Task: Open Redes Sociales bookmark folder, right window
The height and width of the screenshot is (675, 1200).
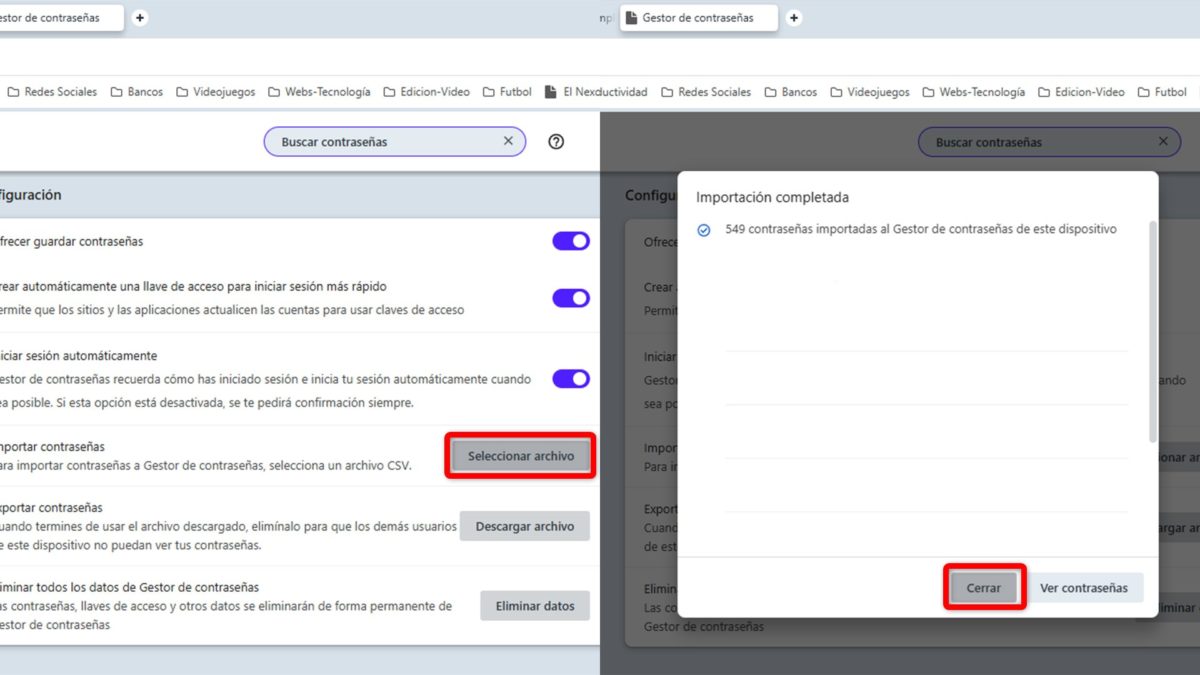Action: point(705,92)
